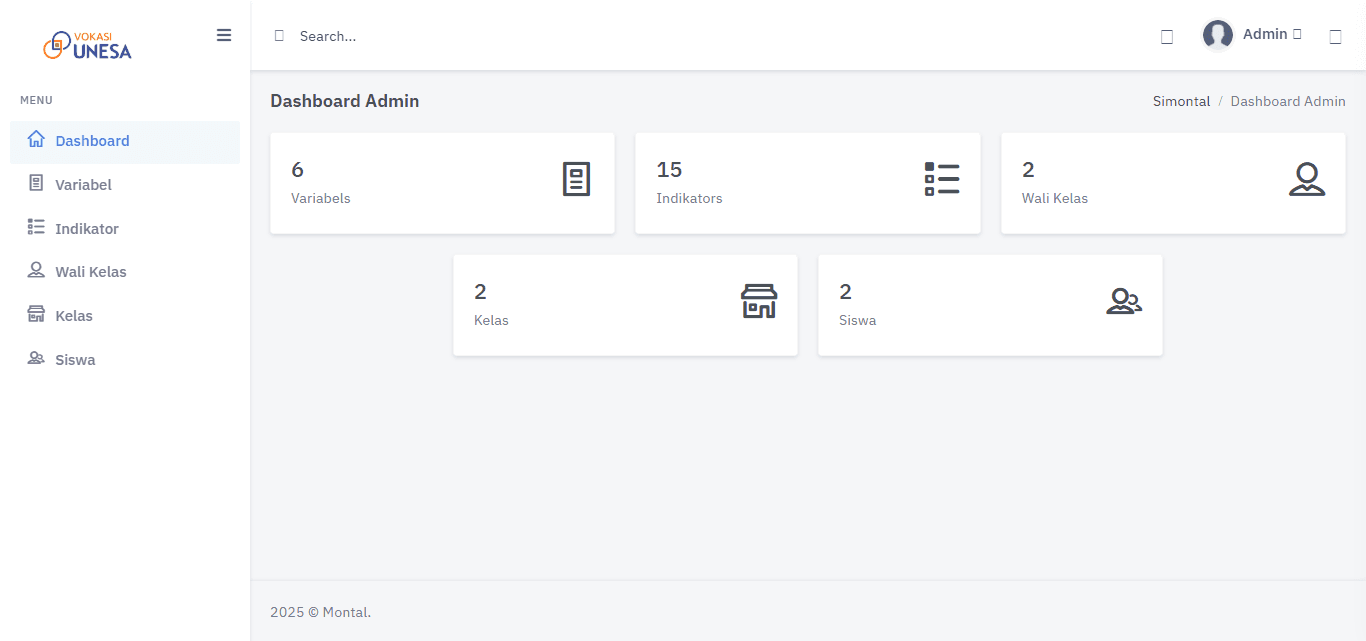Click the Dashboard Admin page title
This screenshot has width=1366, height=641.
[345, 101]
